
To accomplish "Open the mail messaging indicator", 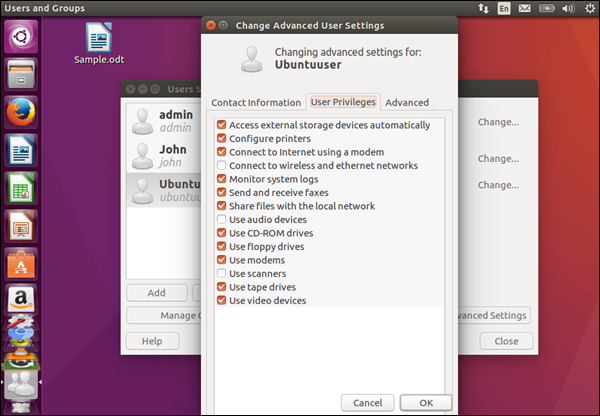I will pyautogui.click(x=525, y=8).
